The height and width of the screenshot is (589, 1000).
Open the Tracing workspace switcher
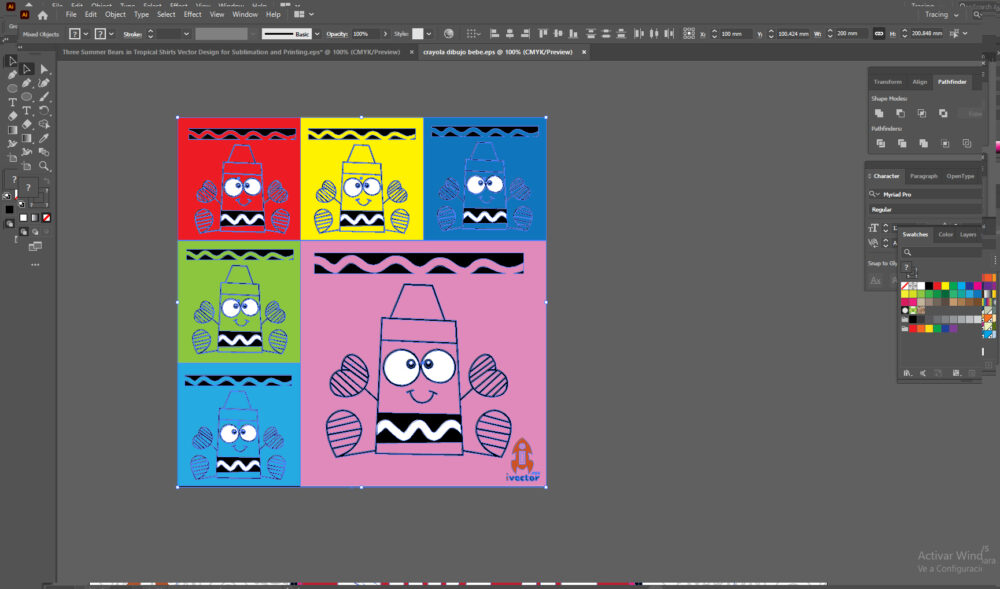click(x=941, y=14)
